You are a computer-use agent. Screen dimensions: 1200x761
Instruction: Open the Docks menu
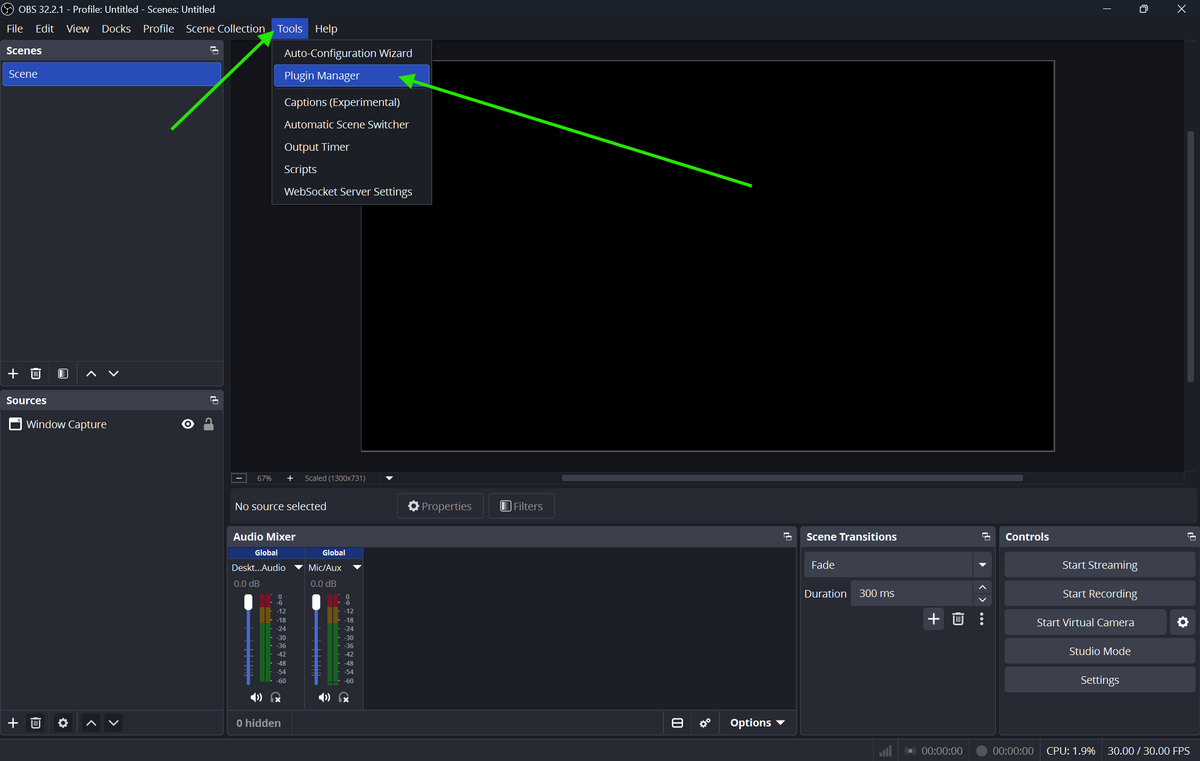(x=116, y=28)
